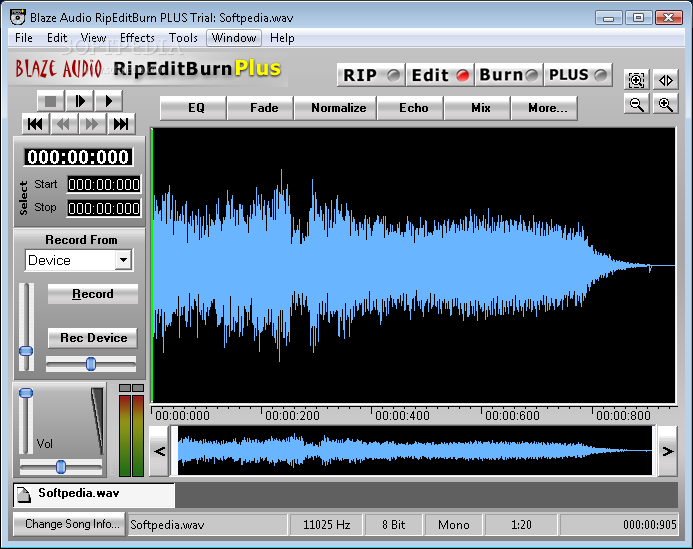Switch to RIP mode
Screen dimensions: 693x549
coord(371,75)
